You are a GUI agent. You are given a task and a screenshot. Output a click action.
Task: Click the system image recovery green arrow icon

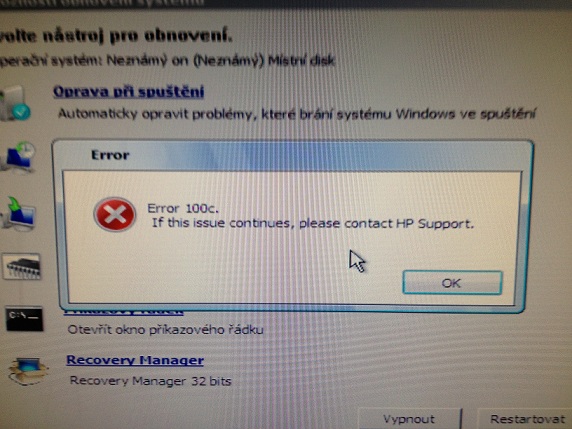point(20,213)
